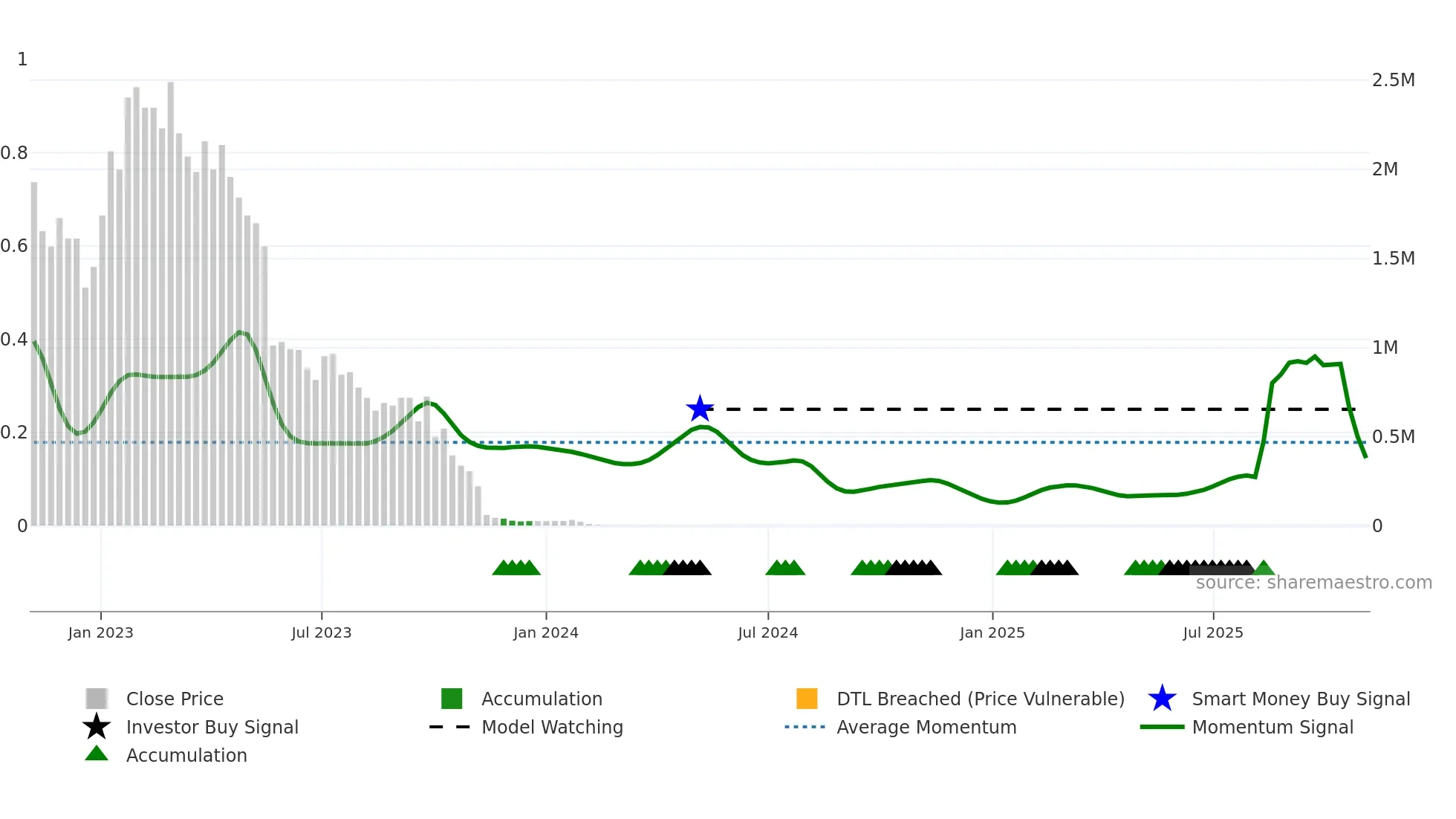The height and width of the screenshot is (819, 1456).
Task: Click the Average Momentum dotted line icon
Action: click(x=805, y=727)
